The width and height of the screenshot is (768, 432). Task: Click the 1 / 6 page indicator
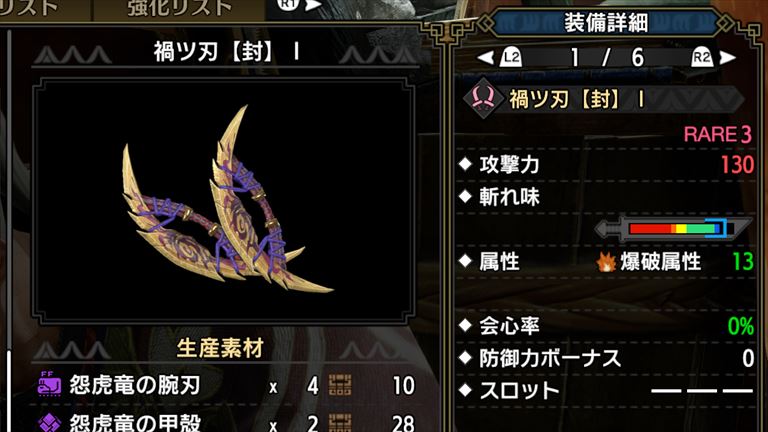[606, 58]
